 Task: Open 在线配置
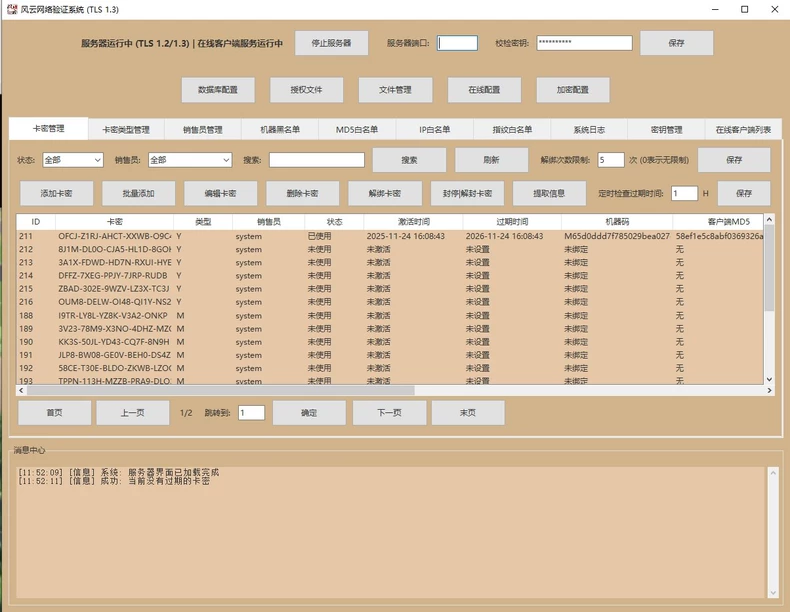[484, 90]
